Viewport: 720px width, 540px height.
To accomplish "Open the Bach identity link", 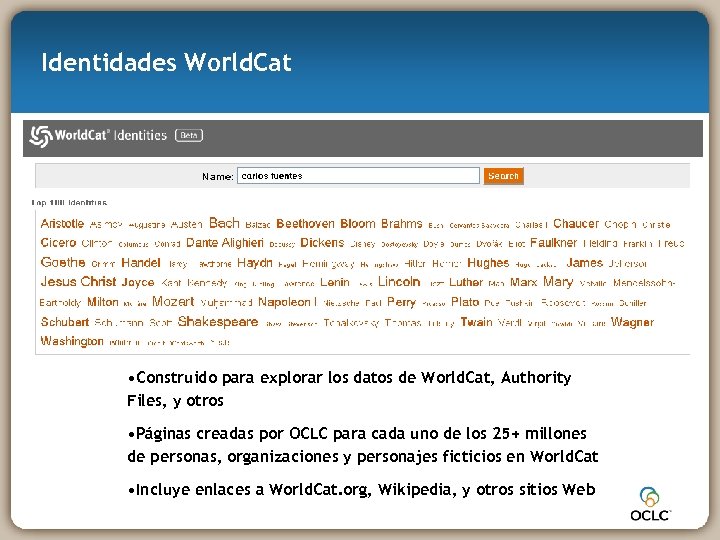I will point(224,223).
